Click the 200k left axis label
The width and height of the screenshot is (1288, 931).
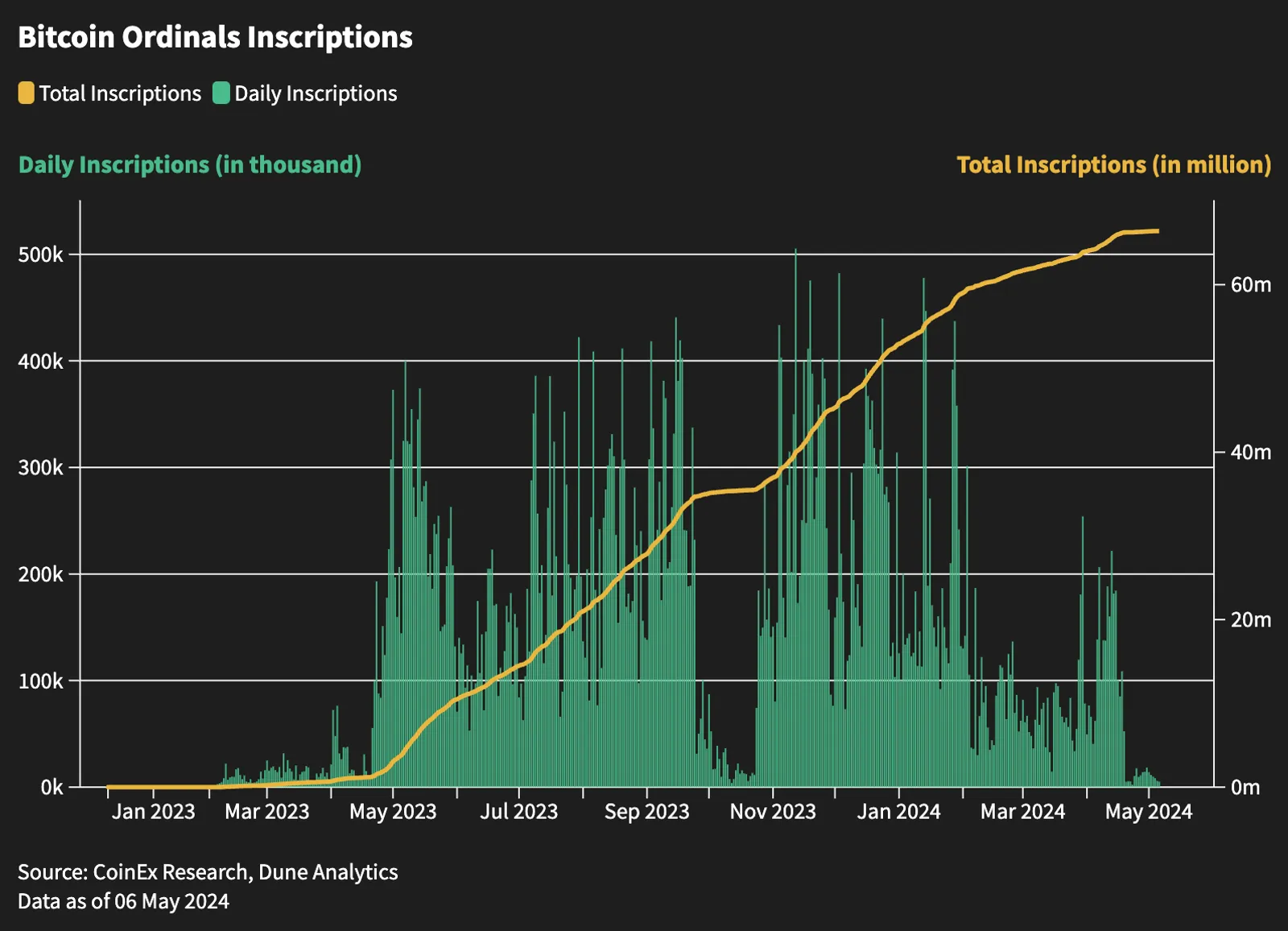(40, 574)
